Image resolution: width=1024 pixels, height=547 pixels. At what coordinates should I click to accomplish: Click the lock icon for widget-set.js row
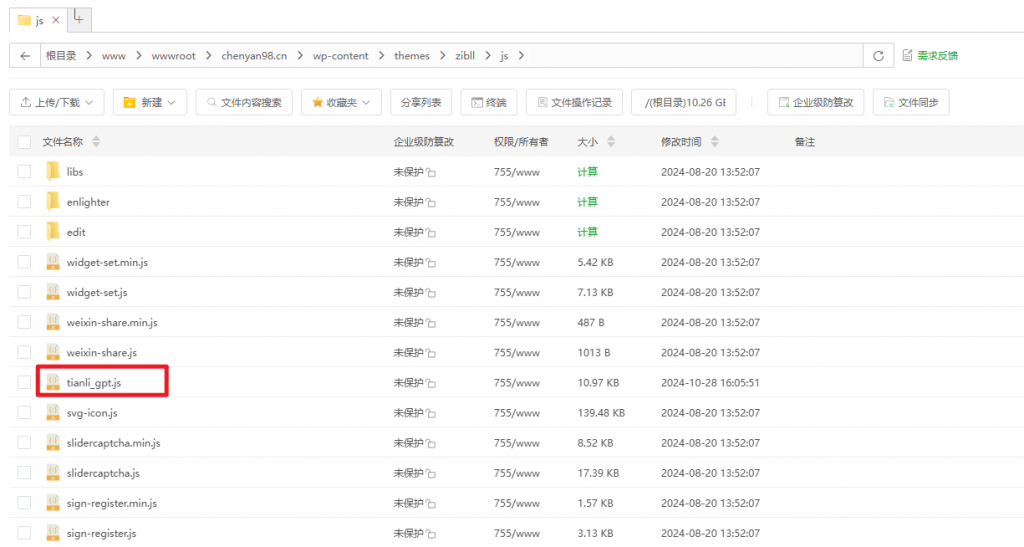pos(431,293)
